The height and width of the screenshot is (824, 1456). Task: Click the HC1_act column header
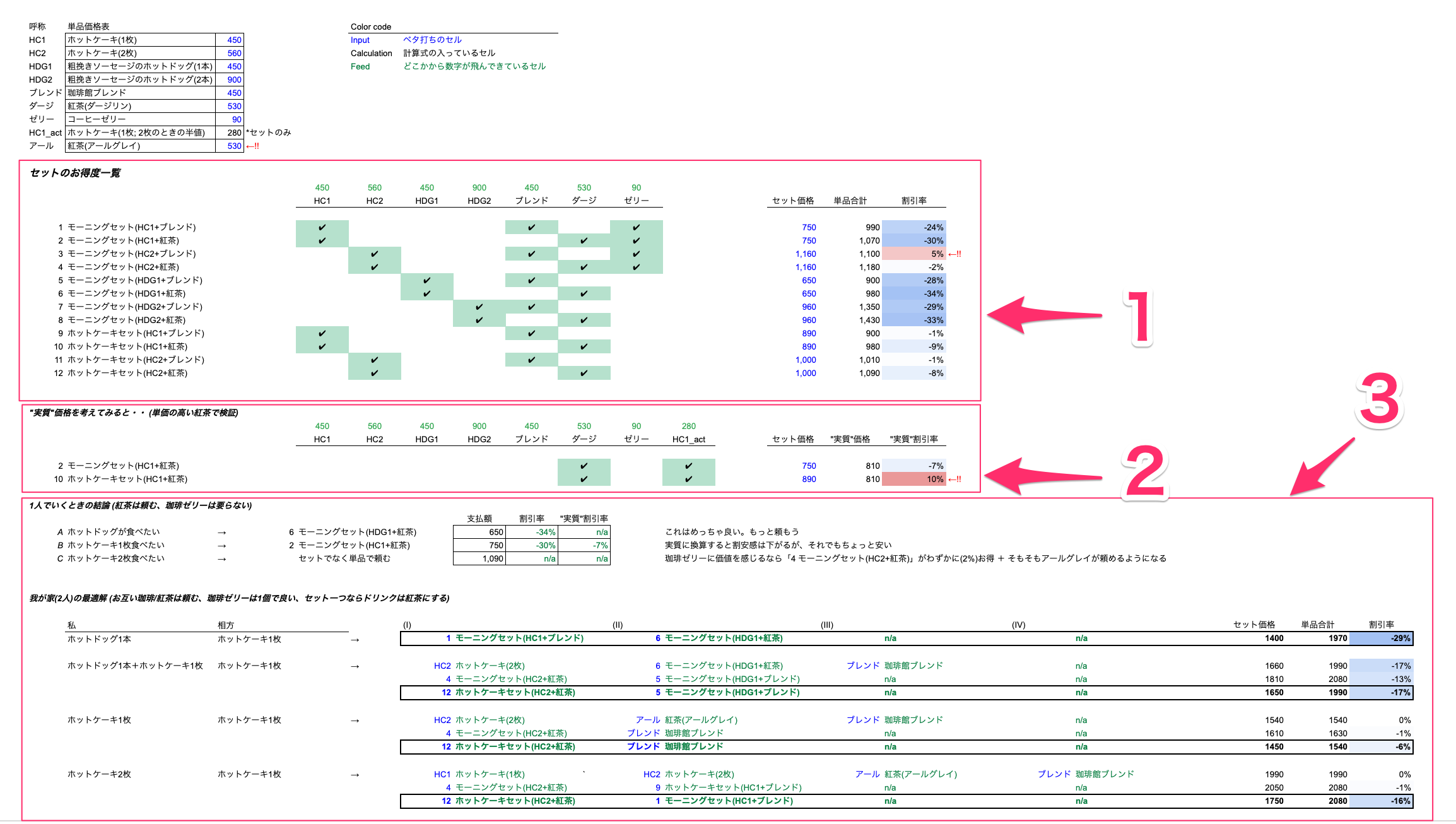[x=688, y=439]
